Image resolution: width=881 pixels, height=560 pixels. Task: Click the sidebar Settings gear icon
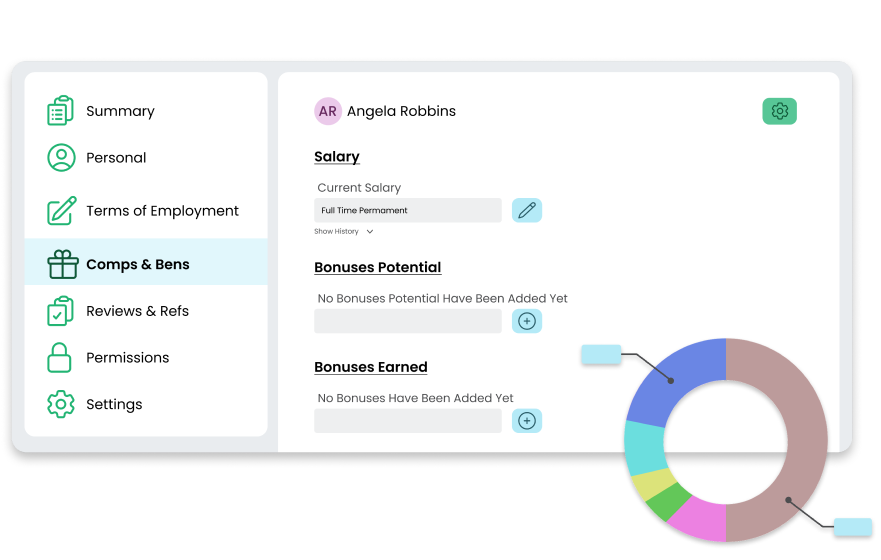61,404
